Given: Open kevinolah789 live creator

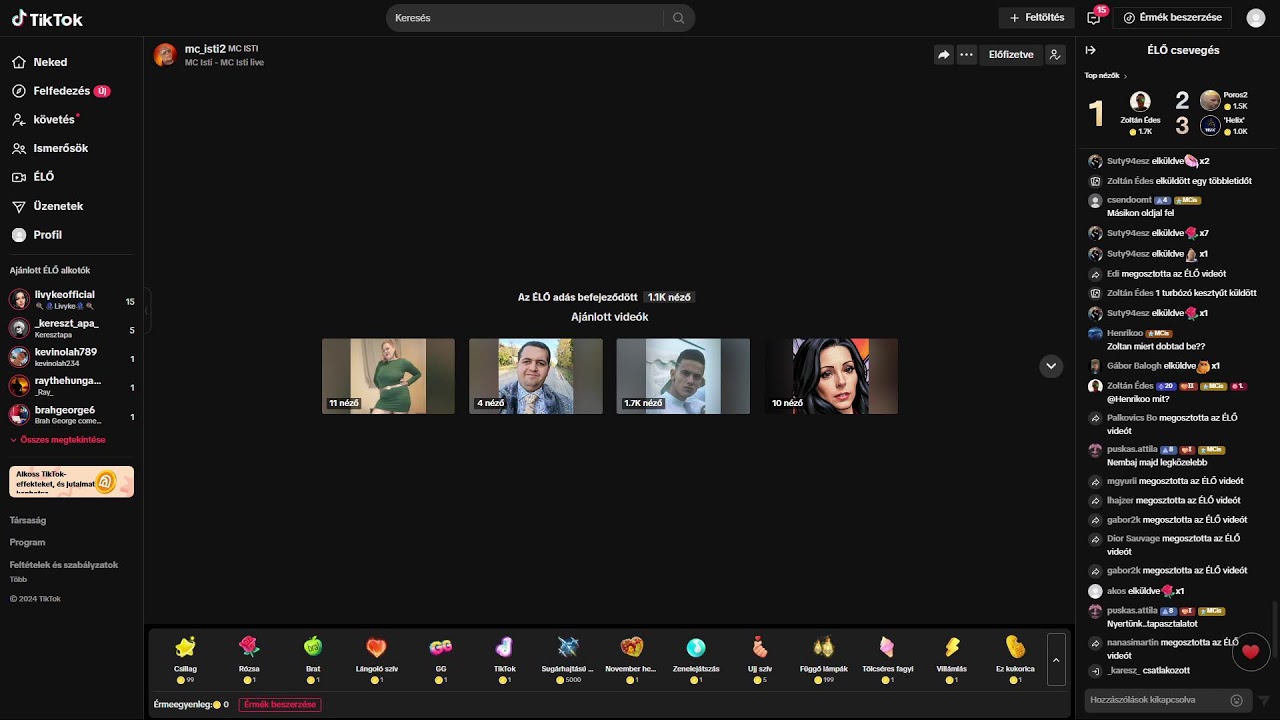Looking at the screenshot, I should [x=72, y=357].
